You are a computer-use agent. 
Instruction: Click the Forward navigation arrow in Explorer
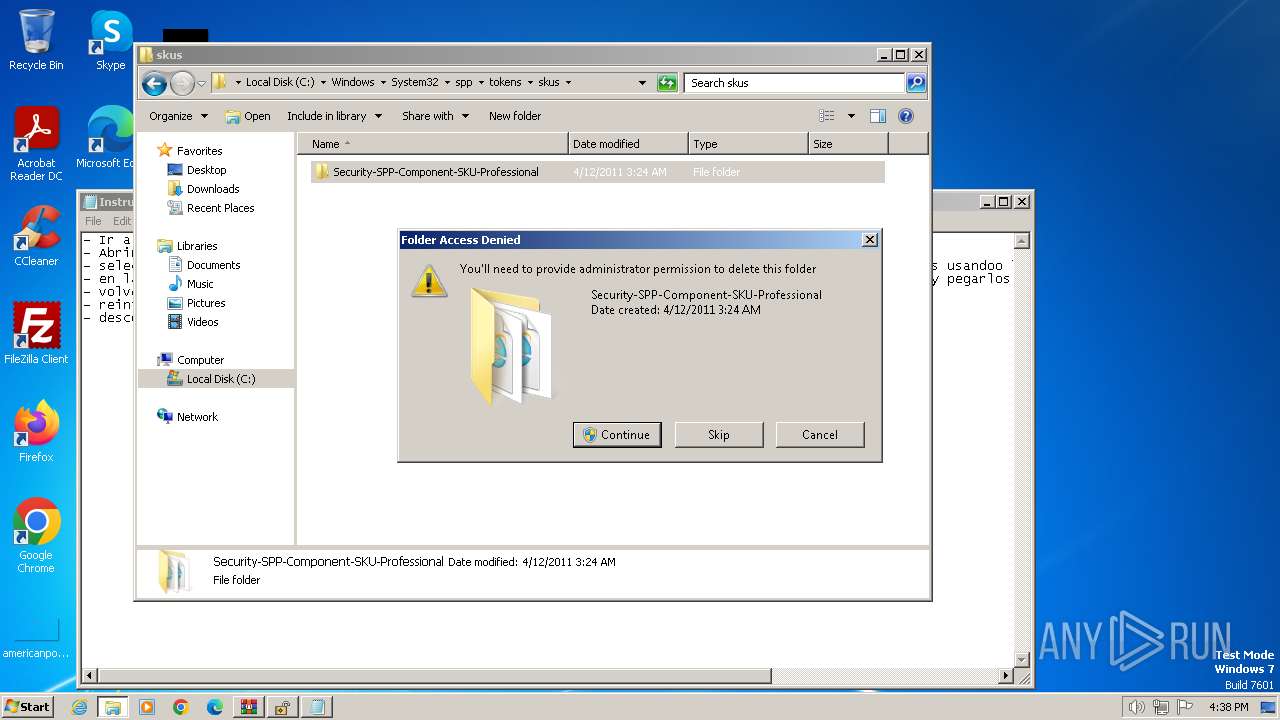tap(182, 83)
